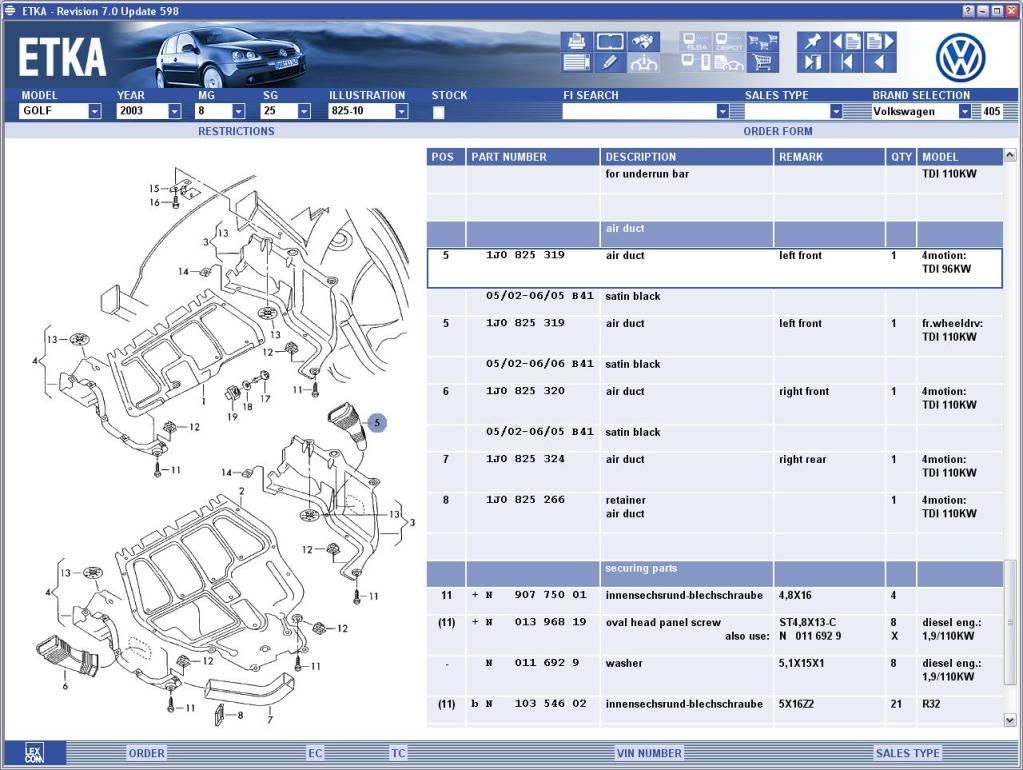The height and width of the screenshot is (770, 1023).
Task: Click the PART NUMBER column header
Action: tap(532, 157)
